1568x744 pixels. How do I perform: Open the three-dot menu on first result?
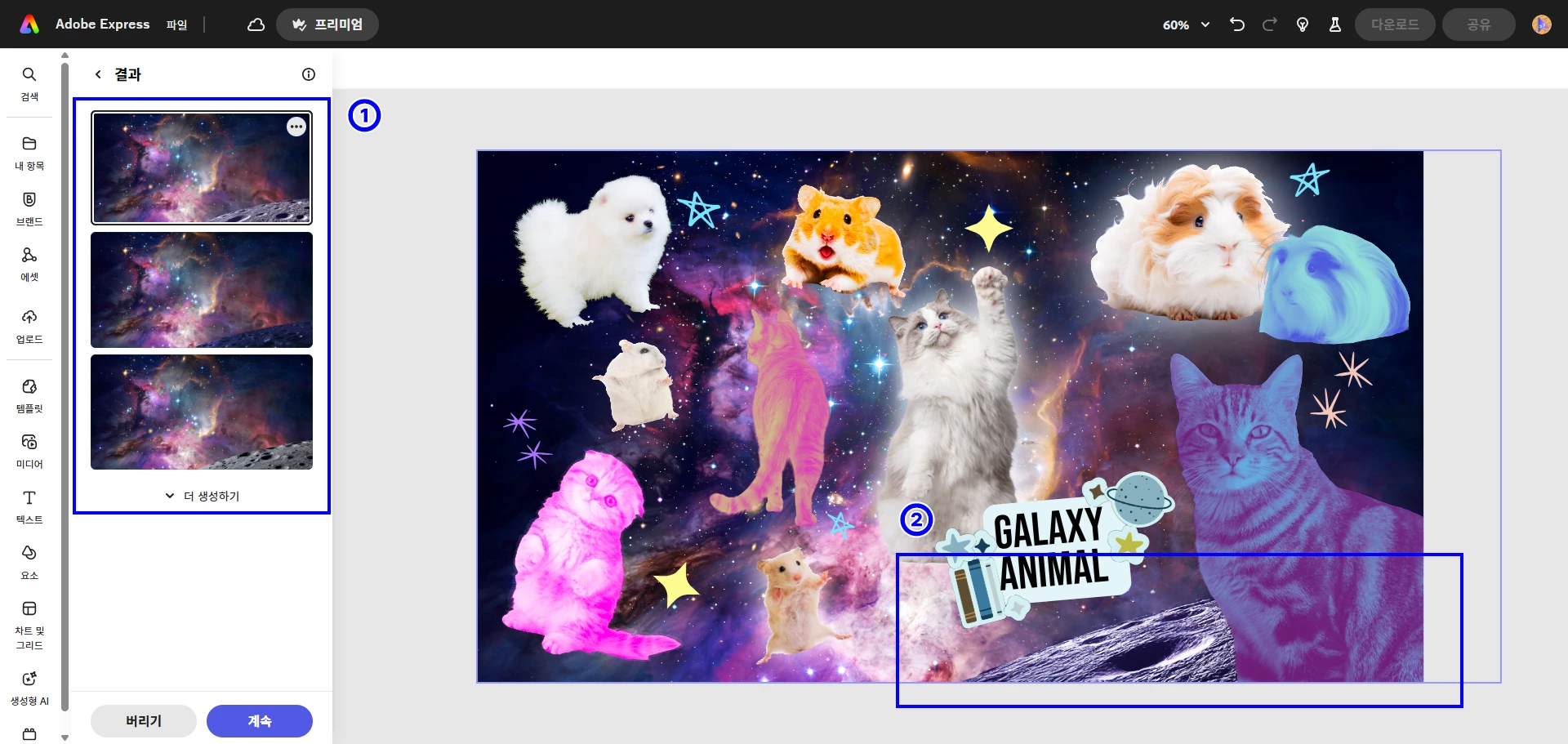(x=296, y=127)
